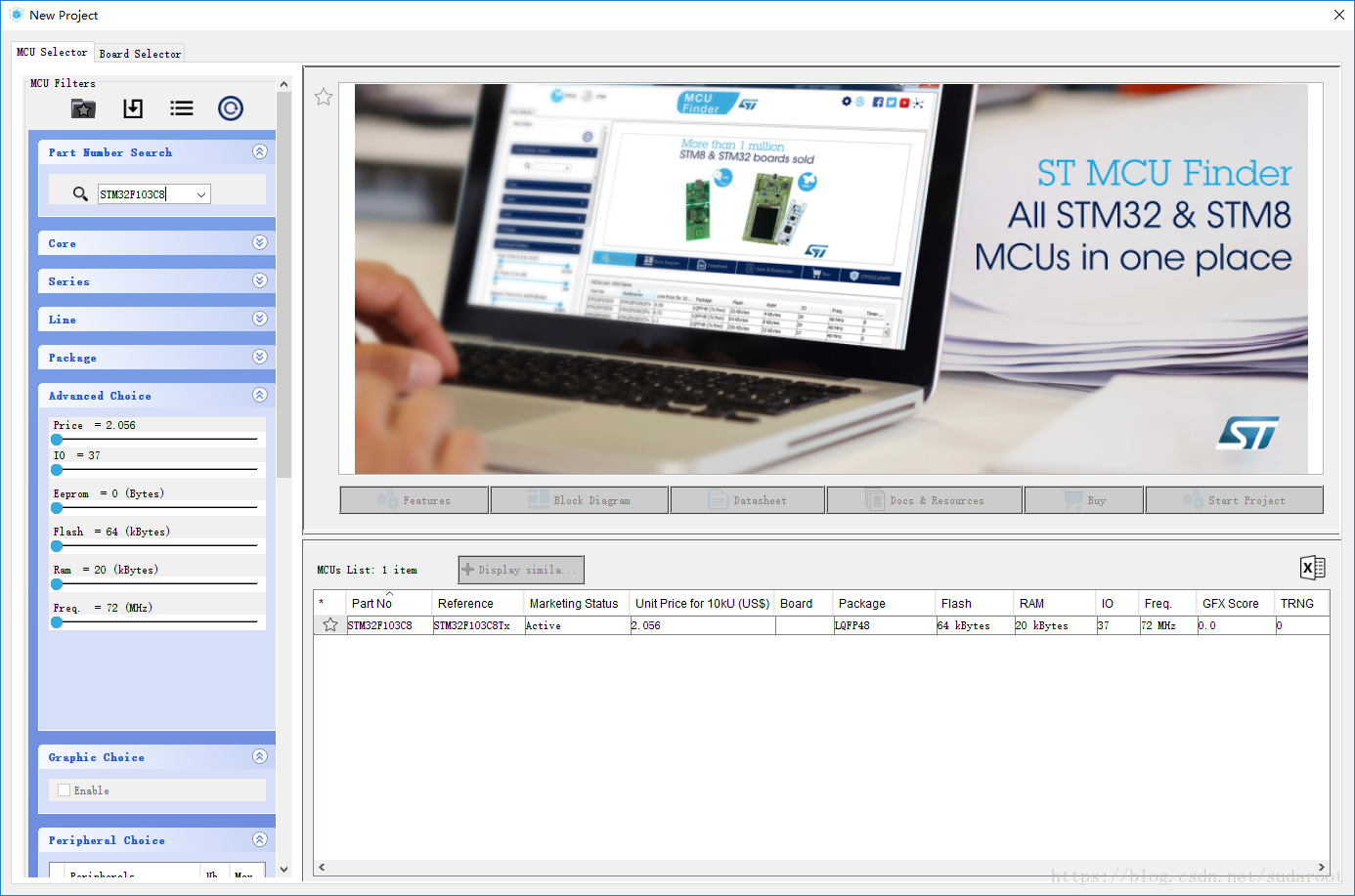Click the table horizontal scroll right arrow

[1322, 867]
